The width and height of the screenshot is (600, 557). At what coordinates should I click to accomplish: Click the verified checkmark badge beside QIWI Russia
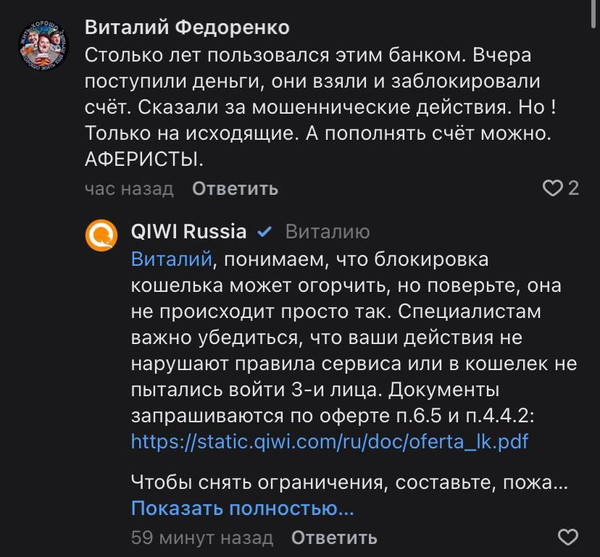tap(266, 232)
